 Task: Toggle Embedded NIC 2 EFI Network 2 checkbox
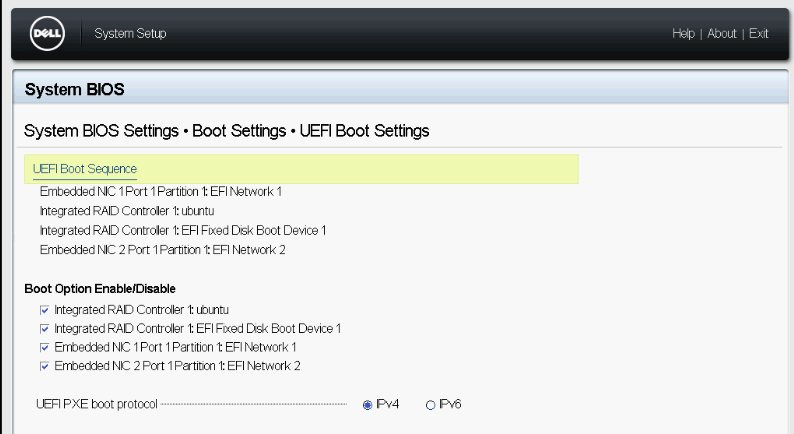click(x=45, y=366)
